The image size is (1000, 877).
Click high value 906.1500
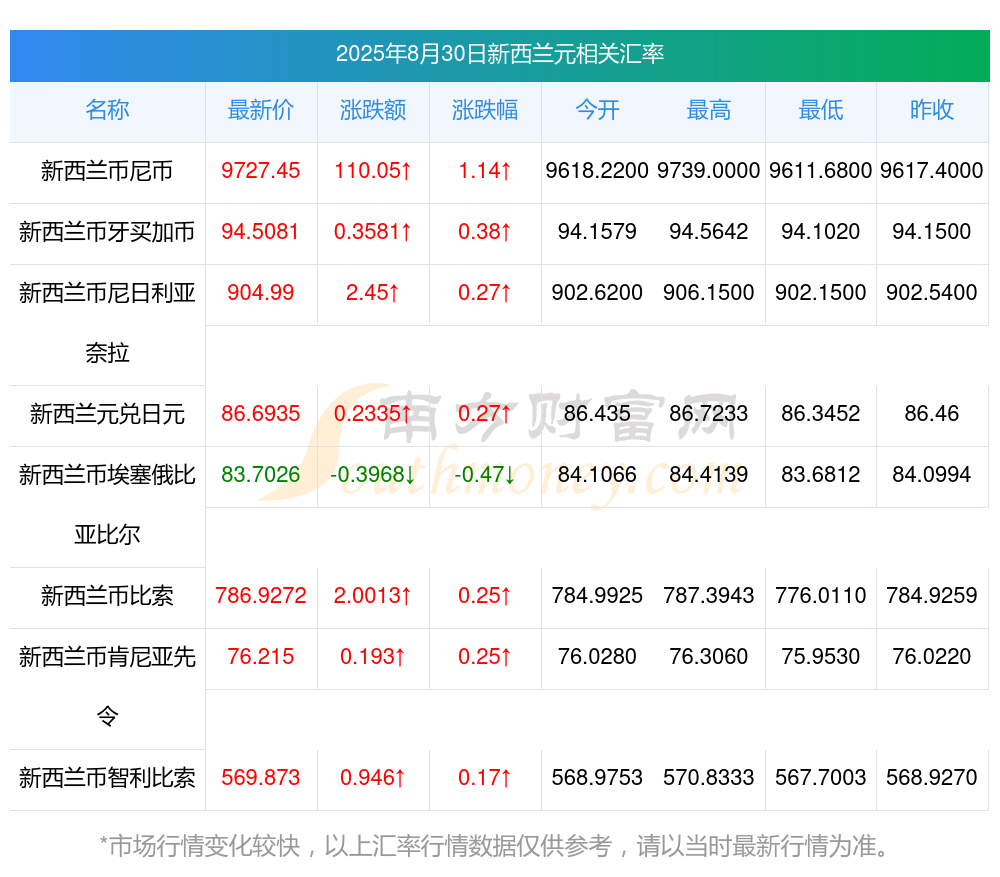tap(709, 293)
